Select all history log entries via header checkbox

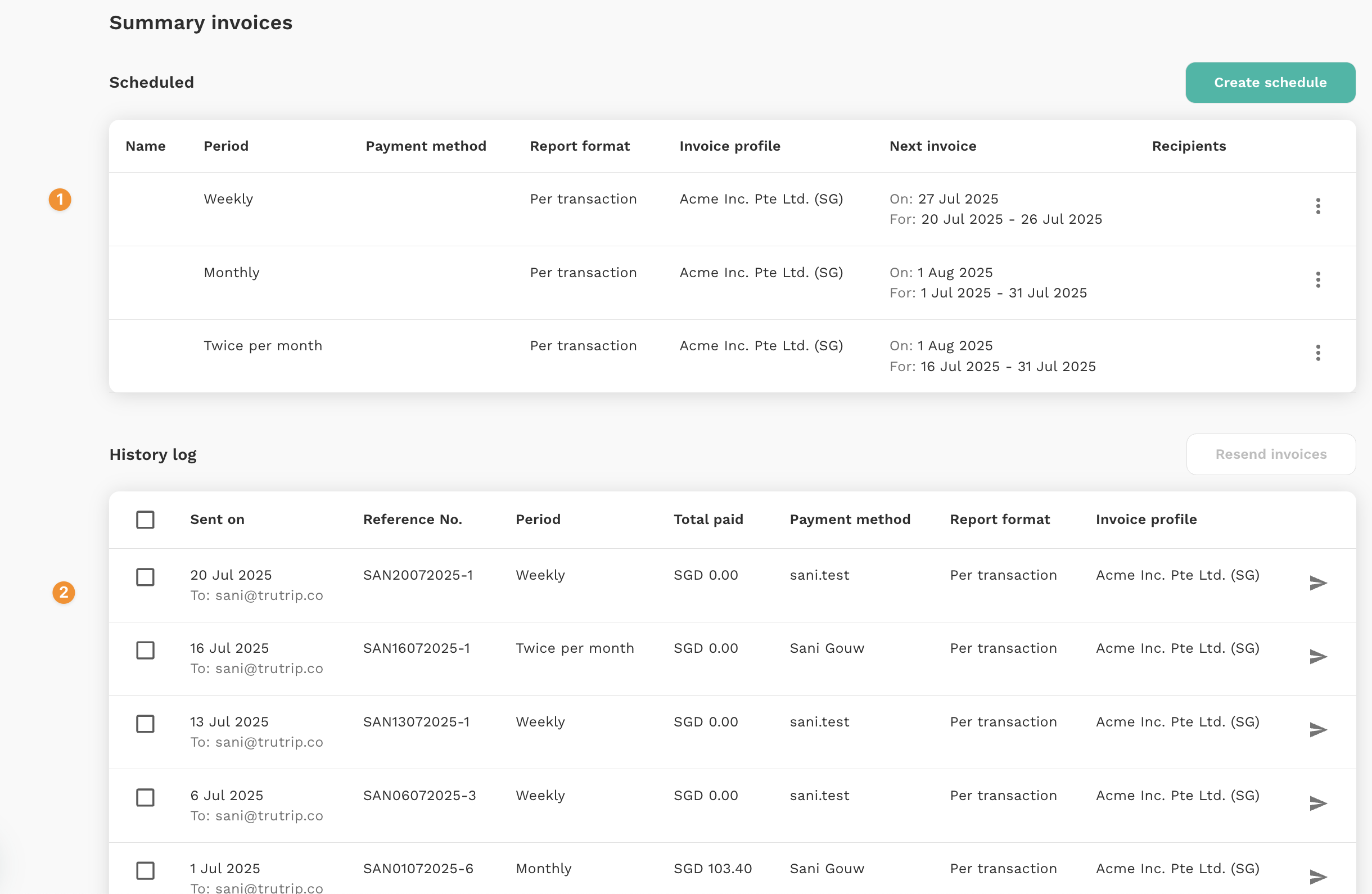[145, 520]
